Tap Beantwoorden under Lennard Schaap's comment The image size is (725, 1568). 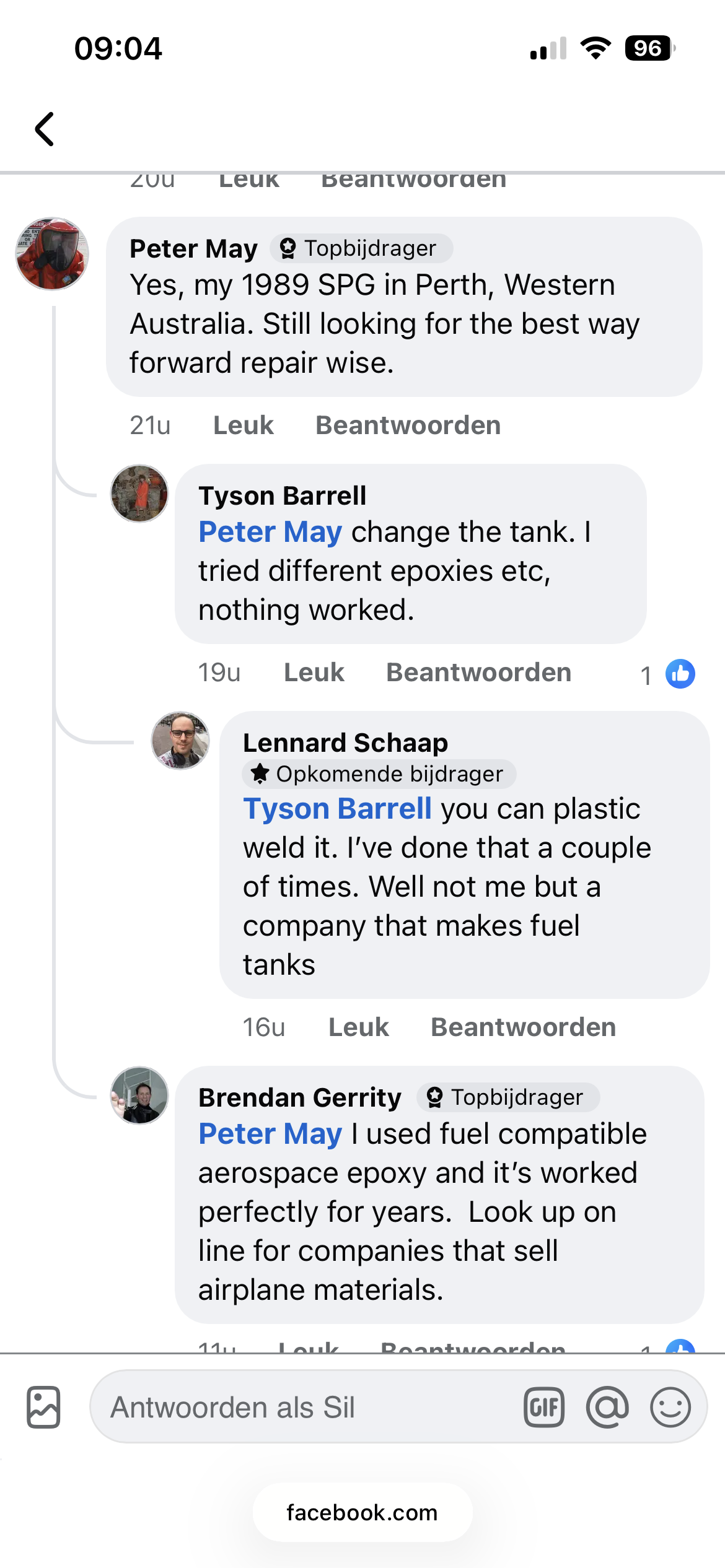523,1027
